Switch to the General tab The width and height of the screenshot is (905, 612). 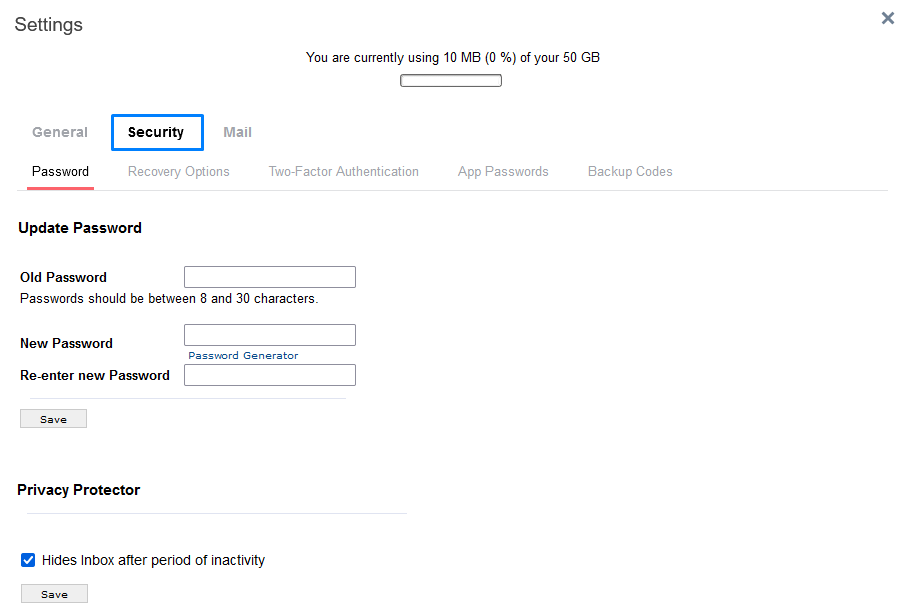click(x=59, y=131)
